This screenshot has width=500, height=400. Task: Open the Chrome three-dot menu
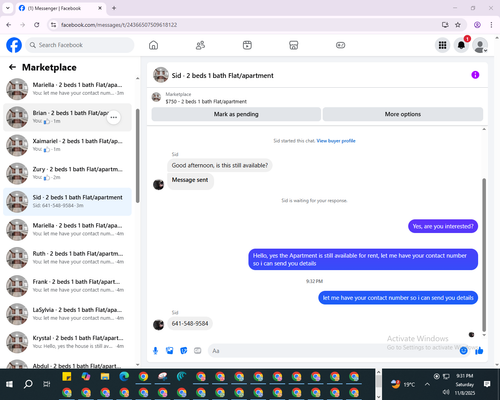coord(491,25)
